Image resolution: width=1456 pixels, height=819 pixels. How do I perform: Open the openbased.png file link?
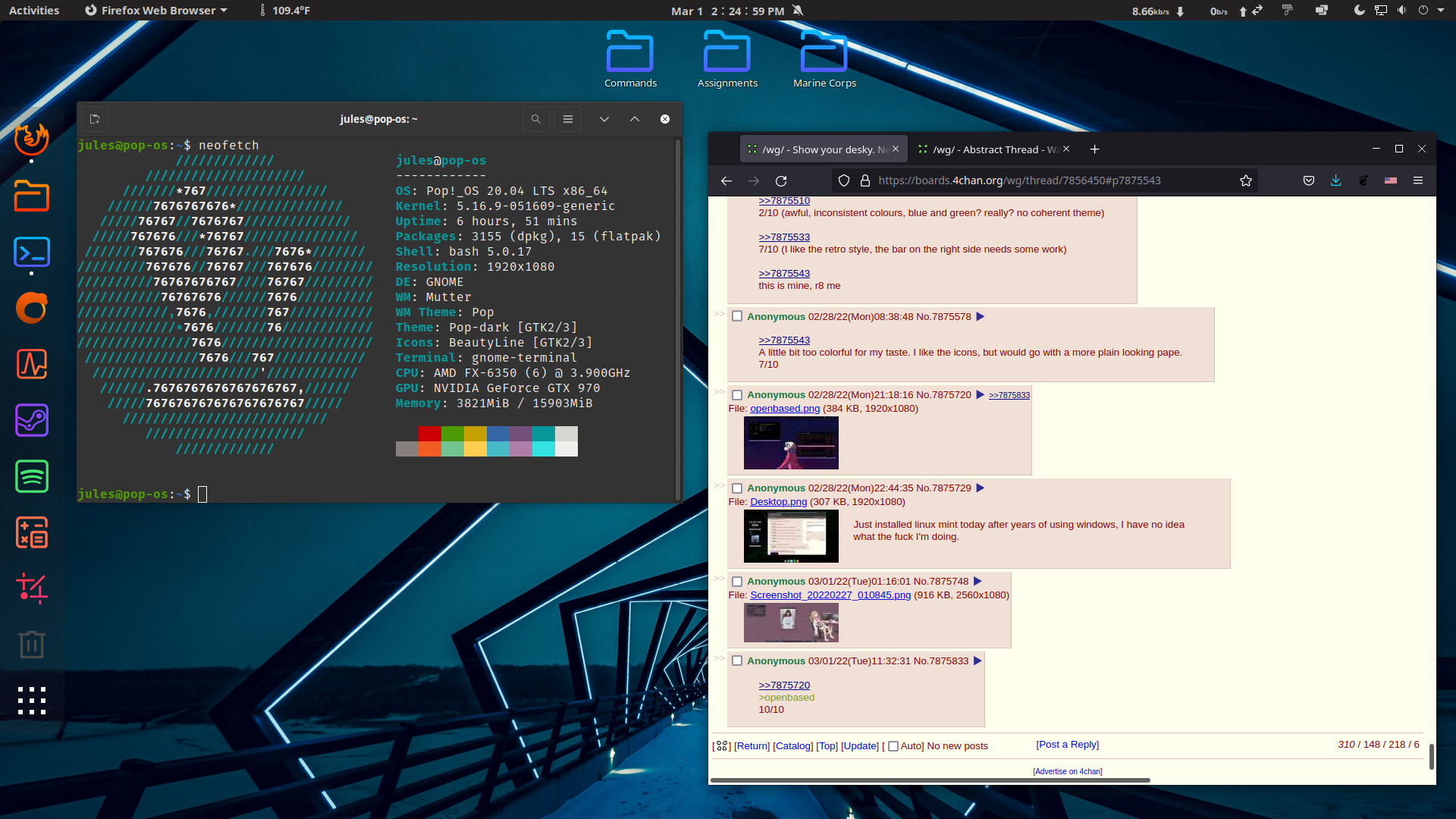tap(785, 409)
